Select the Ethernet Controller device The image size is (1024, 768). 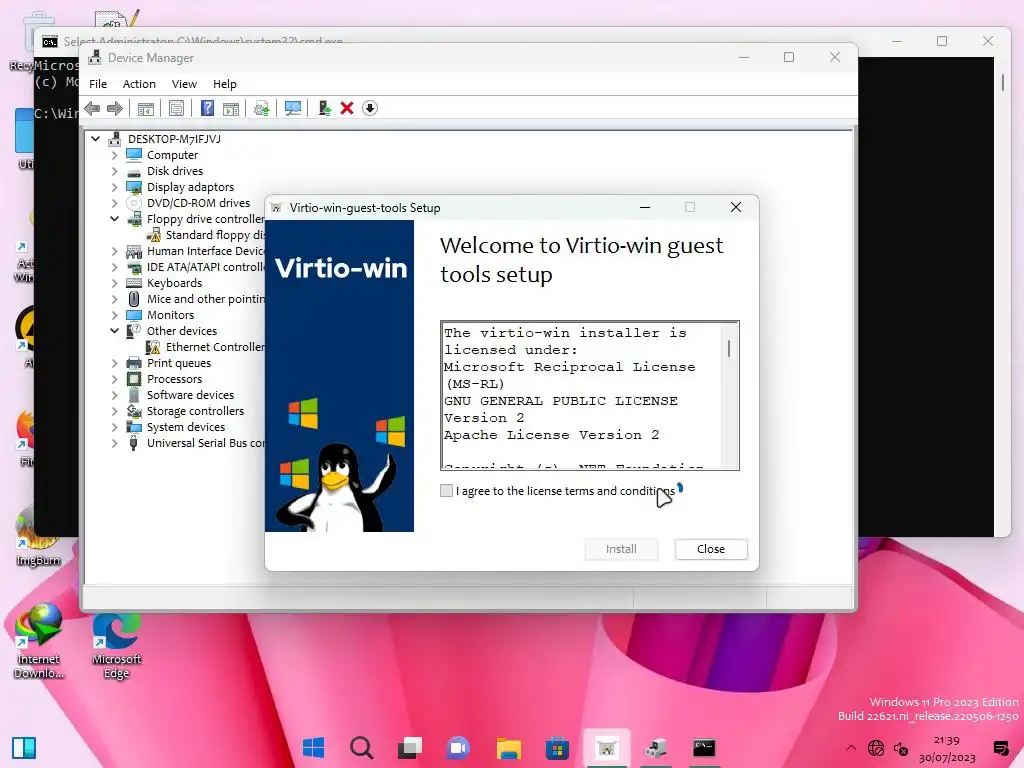(x=215, y=347)
